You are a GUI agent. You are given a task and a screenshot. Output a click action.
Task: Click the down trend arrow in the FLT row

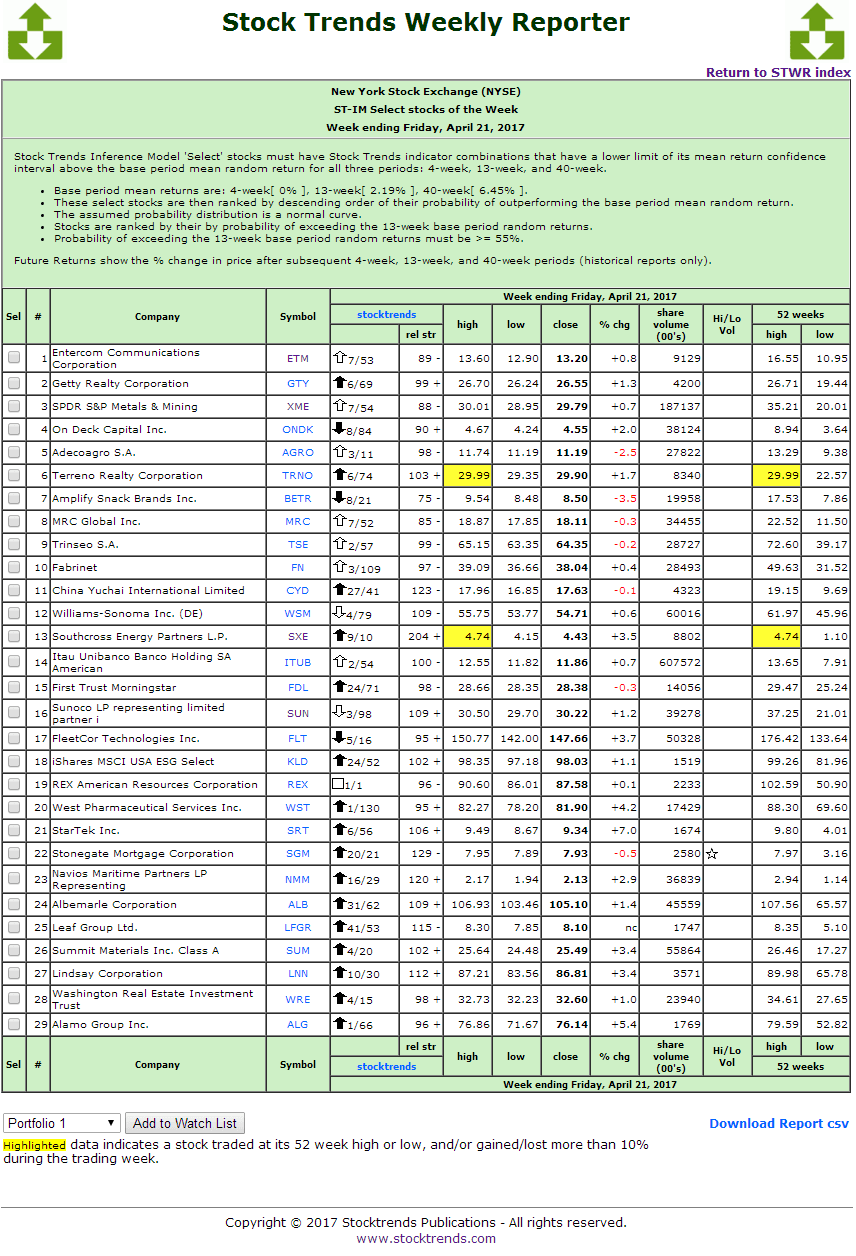point(339,738)
